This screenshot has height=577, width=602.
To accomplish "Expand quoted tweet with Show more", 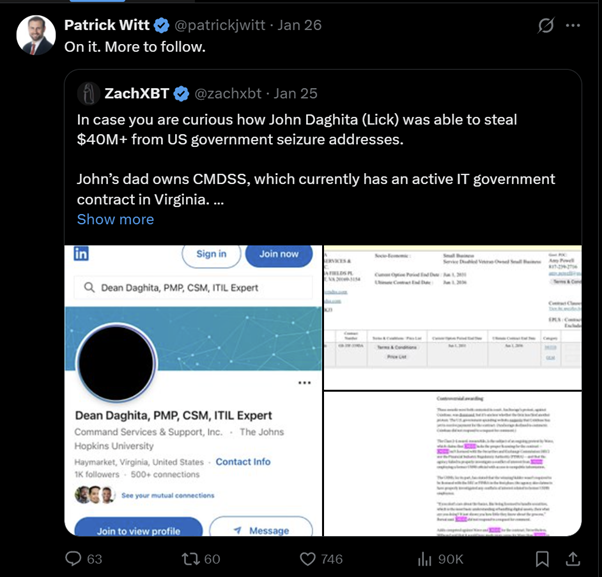I will pyautogui.click(x=115, y=219).
